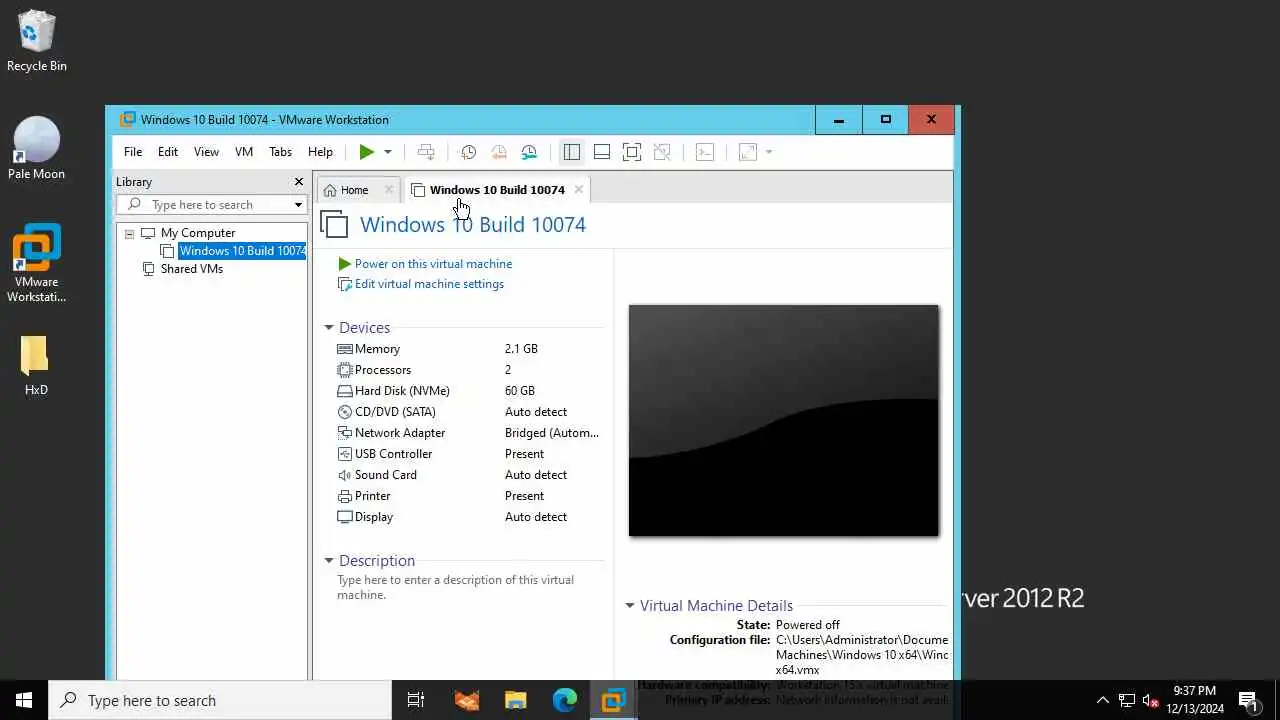The width and height of the screenshot is (1280, 720).
Task: Open the notification center icon
Action: click(x=1248, y=701)
